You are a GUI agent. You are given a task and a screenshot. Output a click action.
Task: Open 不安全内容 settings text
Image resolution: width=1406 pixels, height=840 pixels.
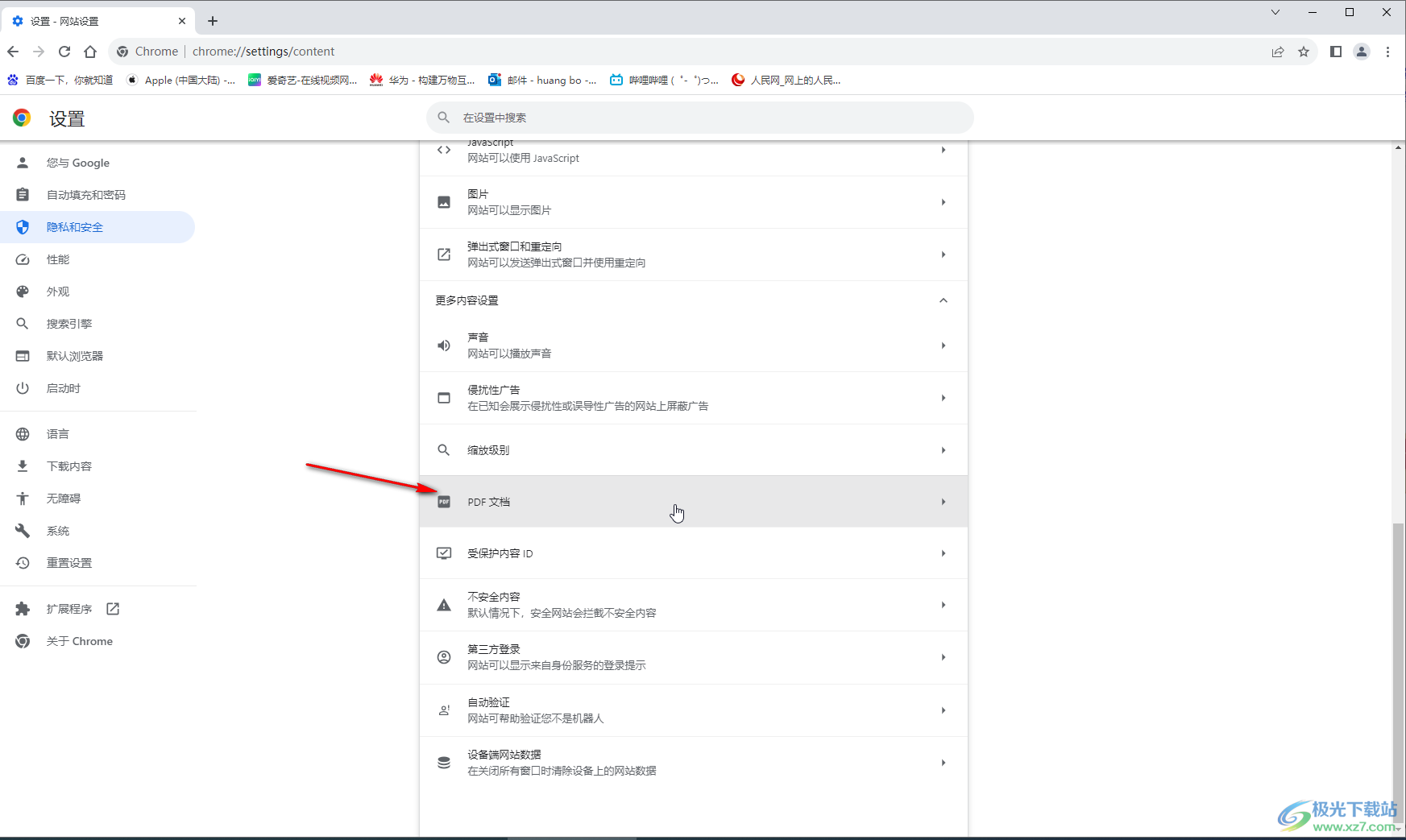[x=562, y=605]
